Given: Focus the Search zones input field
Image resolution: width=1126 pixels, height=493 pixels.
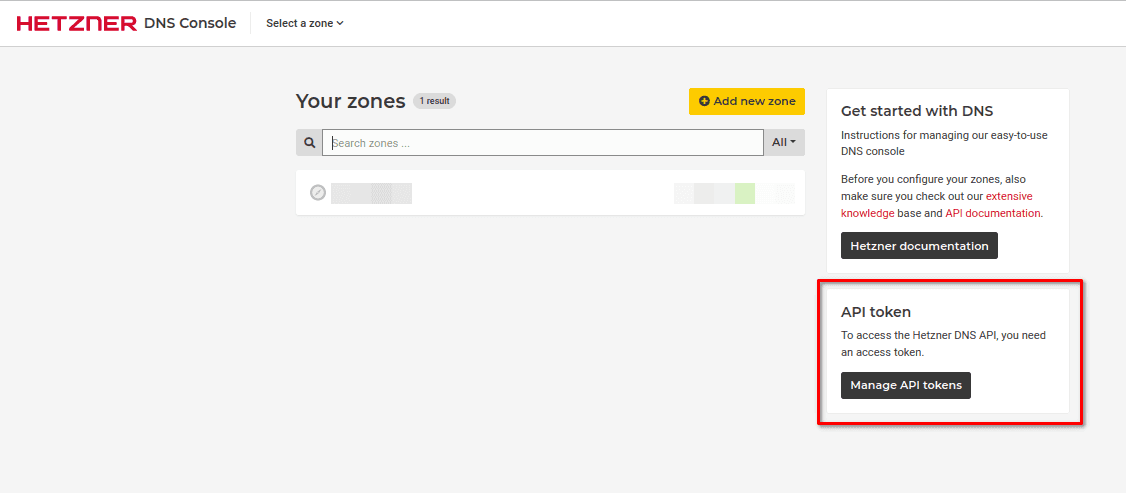Looking at the screenshot, I should 543,143.
